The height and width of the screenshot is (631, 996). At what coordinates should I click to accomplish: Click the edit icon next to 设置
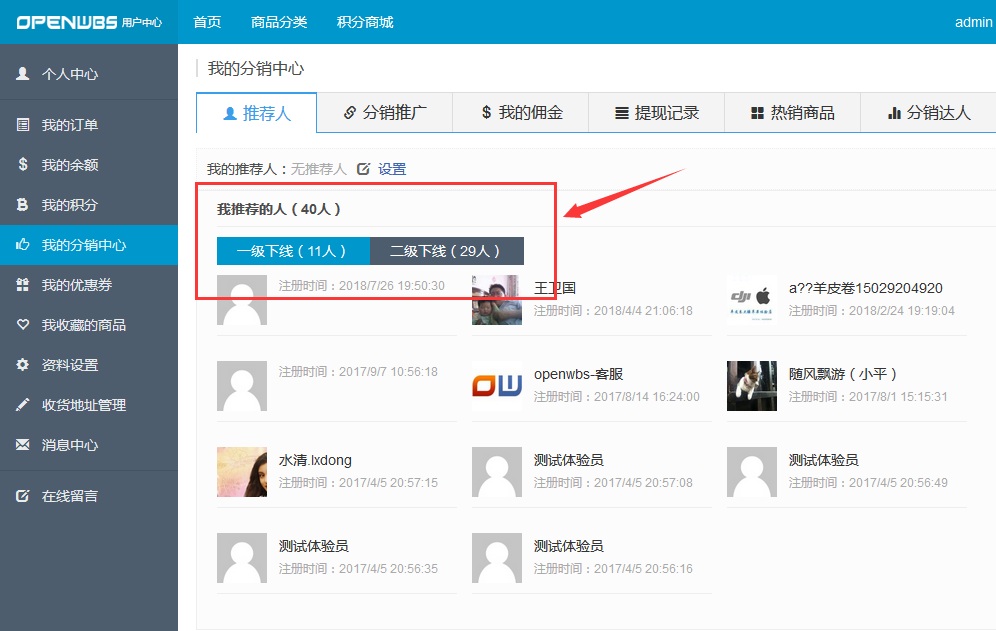click(x=364, y=169)
